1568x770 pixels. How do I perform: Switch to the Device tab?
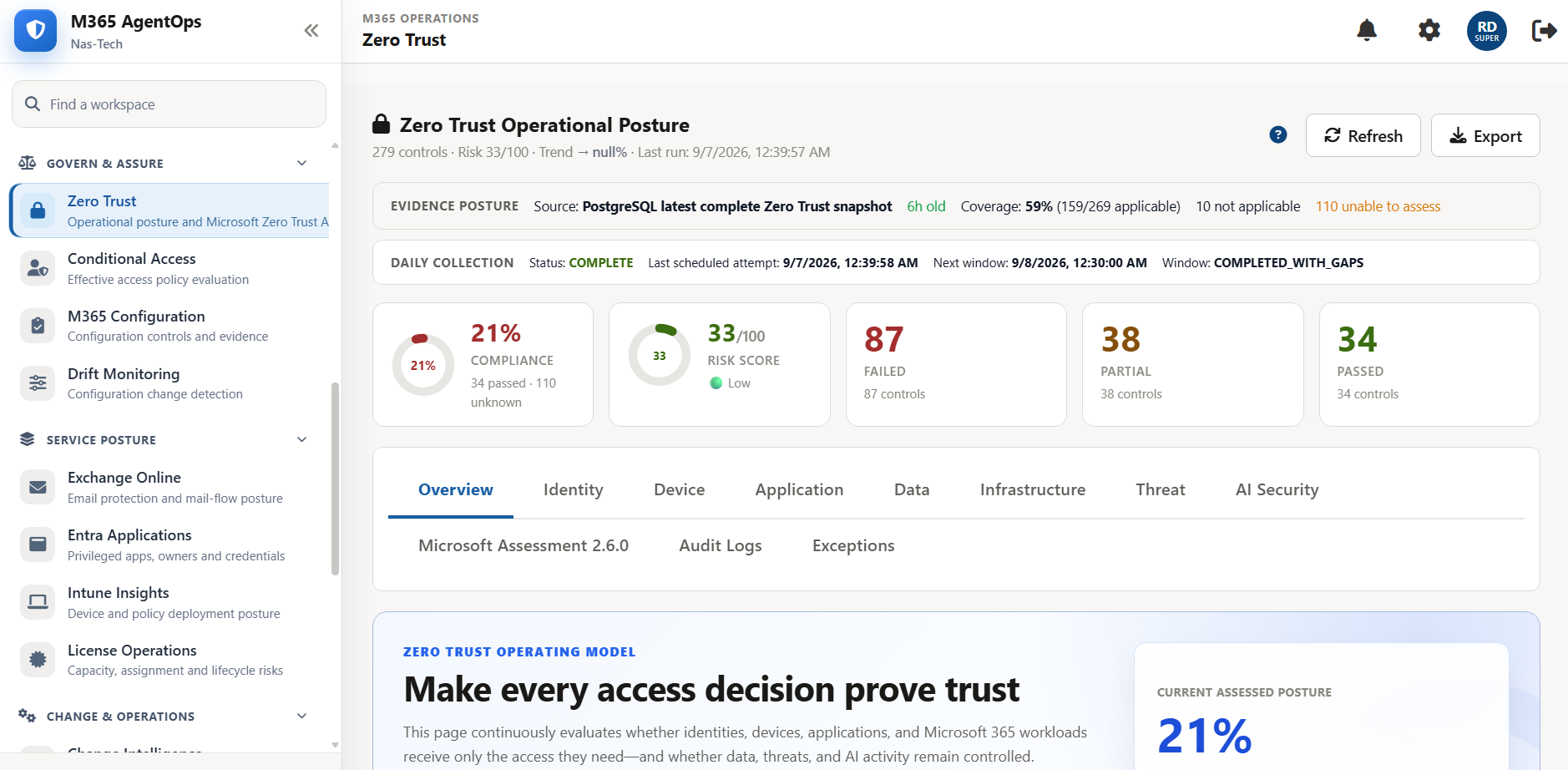pos(679,489)
